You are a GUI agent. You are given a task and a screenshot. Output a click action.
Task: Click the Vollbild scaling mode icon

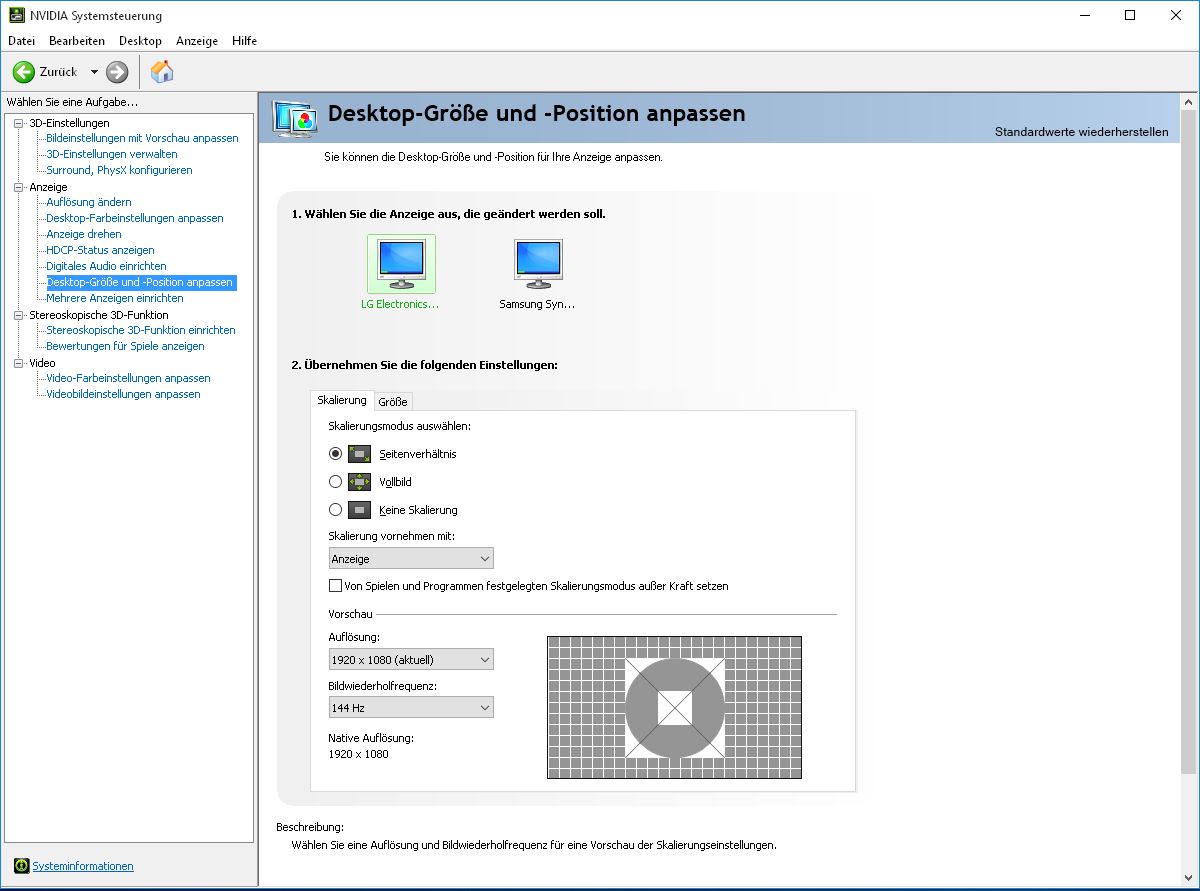[x=359, y=482]
